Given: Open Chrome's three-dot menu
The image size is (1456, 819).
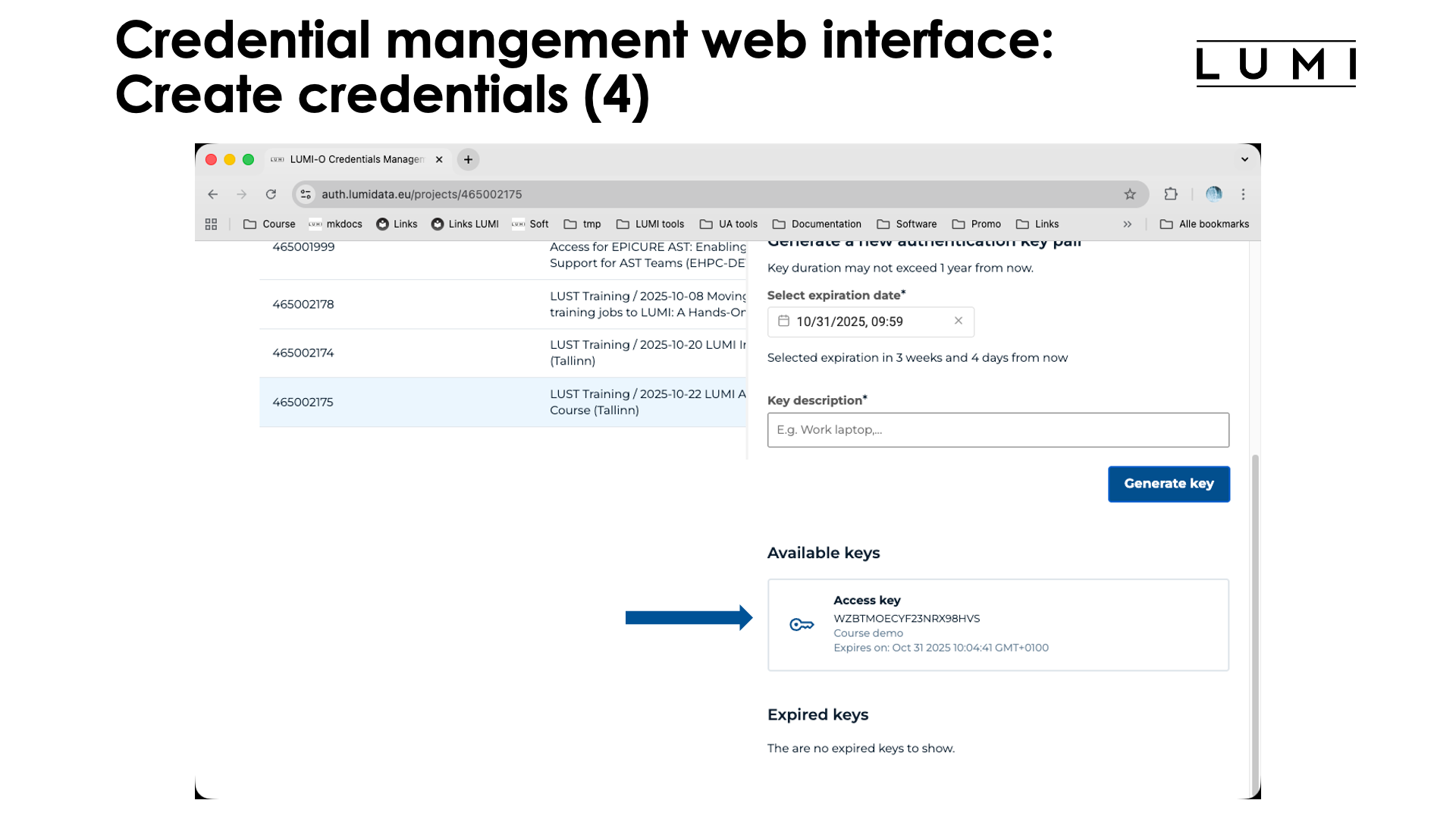Looking at the screenshot, I should pyautogui.click(x=1243, y=194).
